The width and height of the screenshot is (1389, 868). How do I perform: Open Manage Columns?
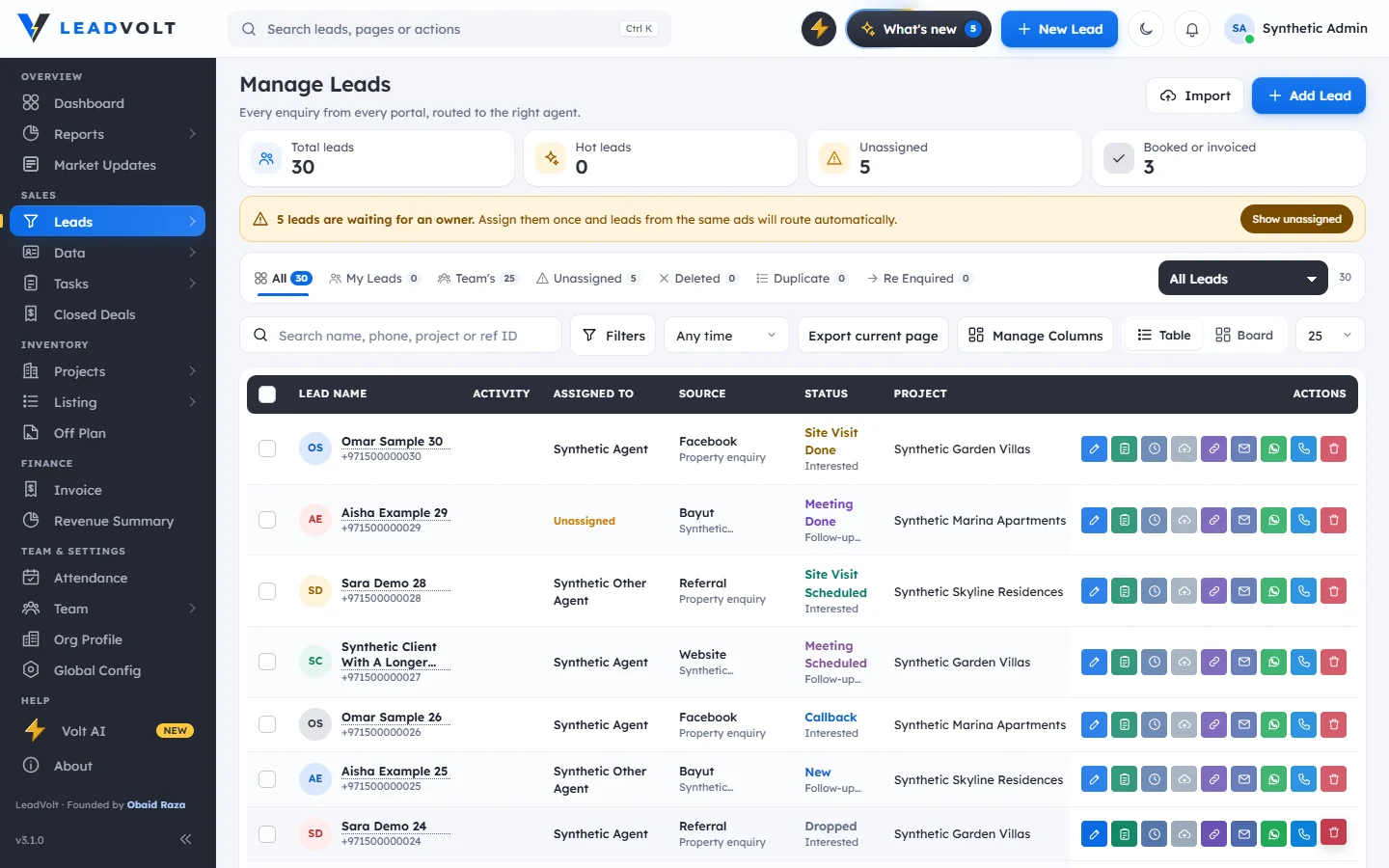tap(1035, 336)
